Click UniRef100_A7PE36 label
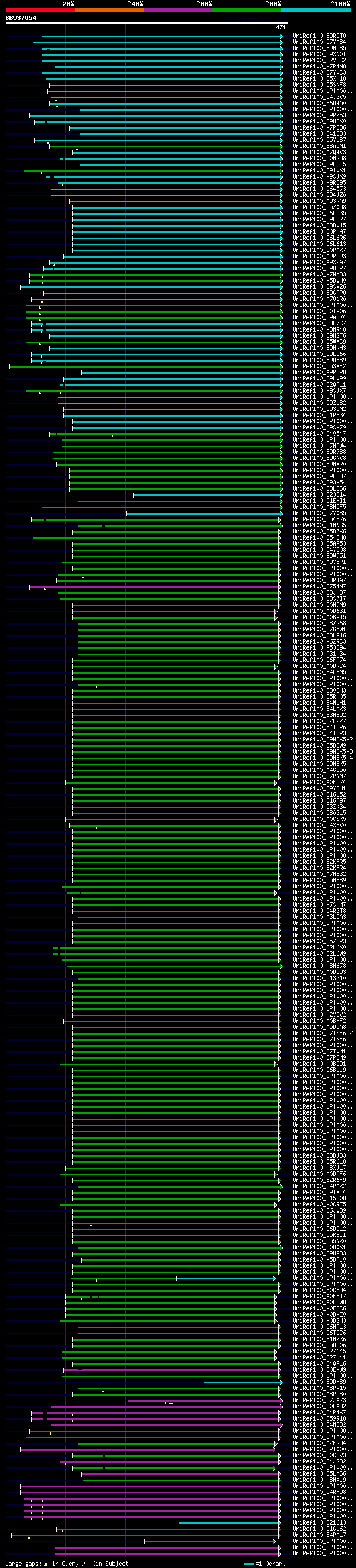356x1568 pixels. click(319, 128)
